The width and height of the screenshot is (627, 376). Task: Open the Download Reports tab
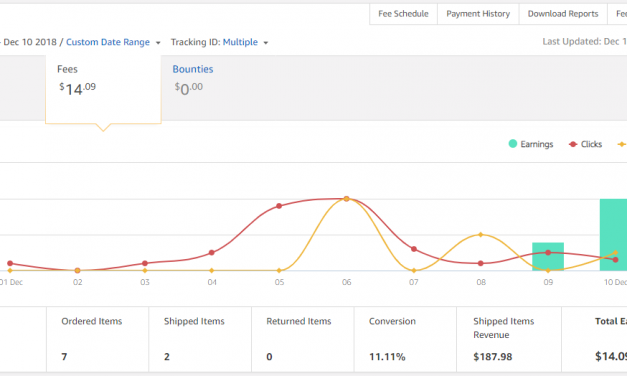(x=563, y=14)
